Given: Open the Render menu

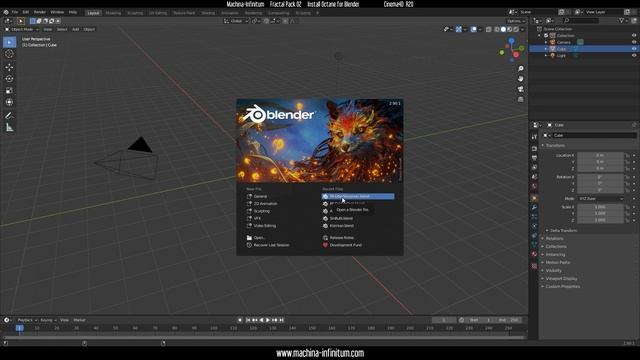Looking at the screenshot, I should pyautogui.click(x=40, y=12).
